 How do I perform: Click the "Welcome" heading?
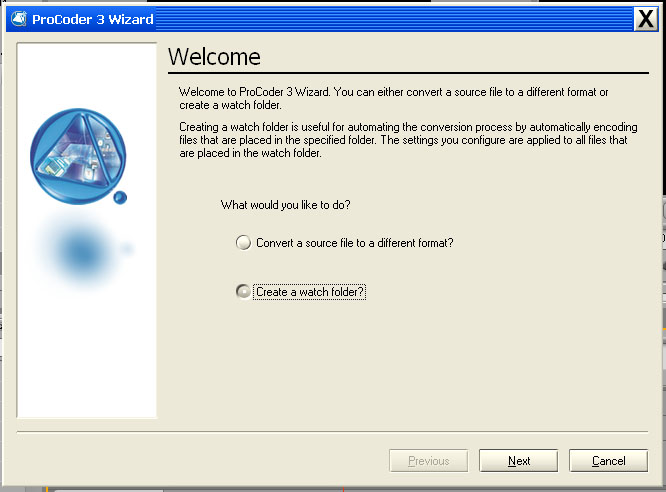click(214, 57)
